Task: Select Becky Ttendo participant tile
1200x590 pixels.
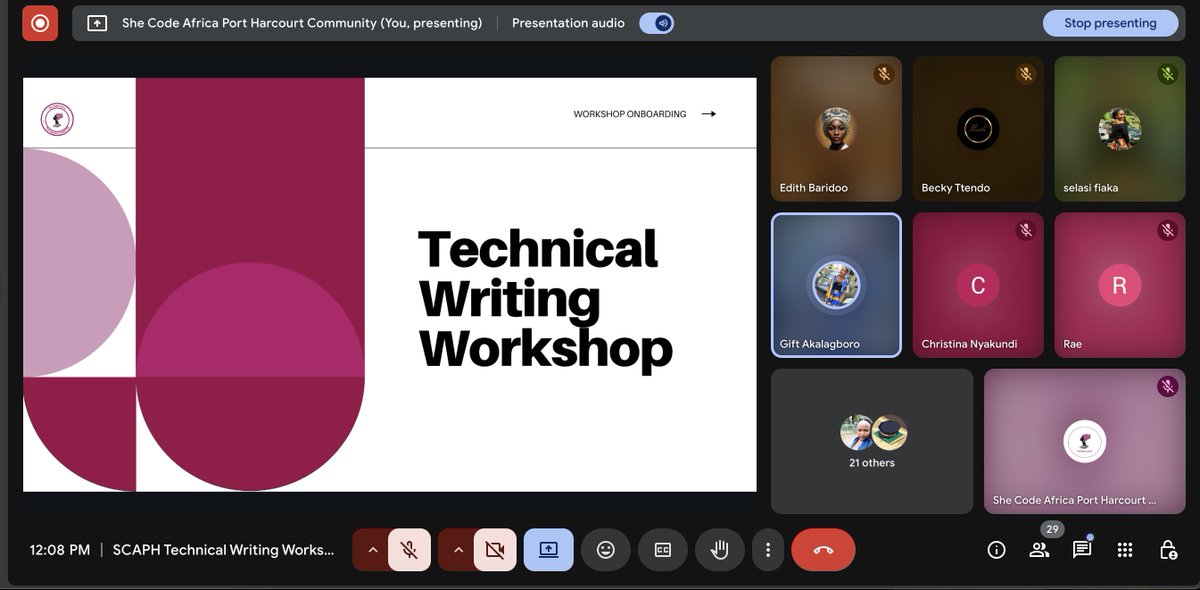Action: (x=978, y=129)
